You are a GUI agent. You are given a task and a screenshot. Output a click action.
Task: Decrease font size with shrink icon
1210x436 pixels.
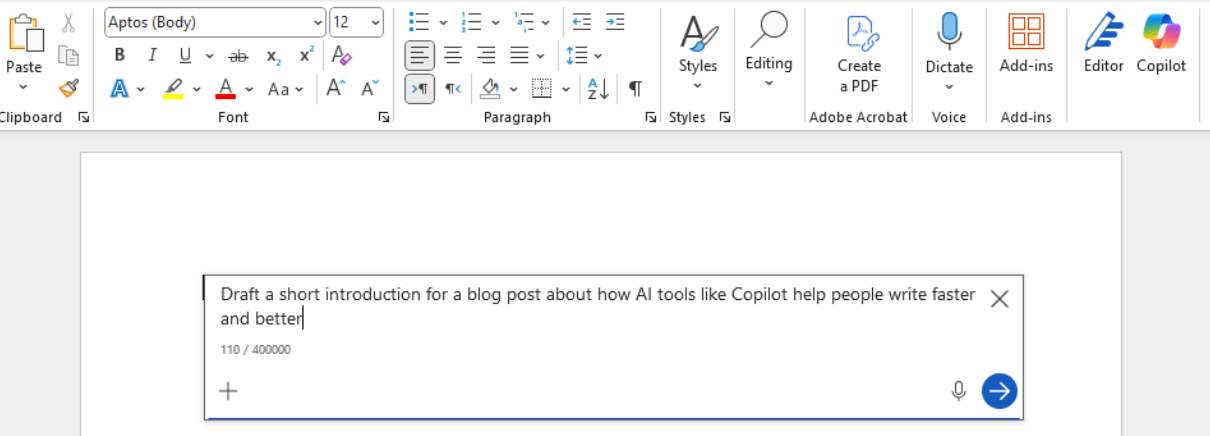(369, 89)
